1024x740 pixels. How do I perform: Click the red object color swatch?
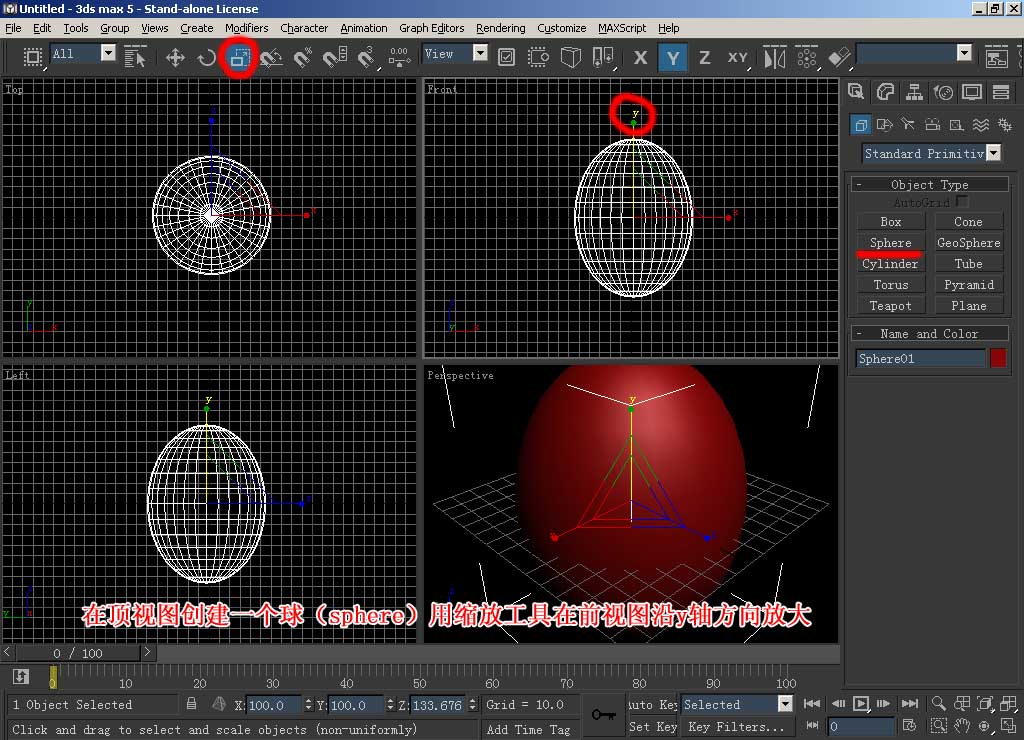998,358
